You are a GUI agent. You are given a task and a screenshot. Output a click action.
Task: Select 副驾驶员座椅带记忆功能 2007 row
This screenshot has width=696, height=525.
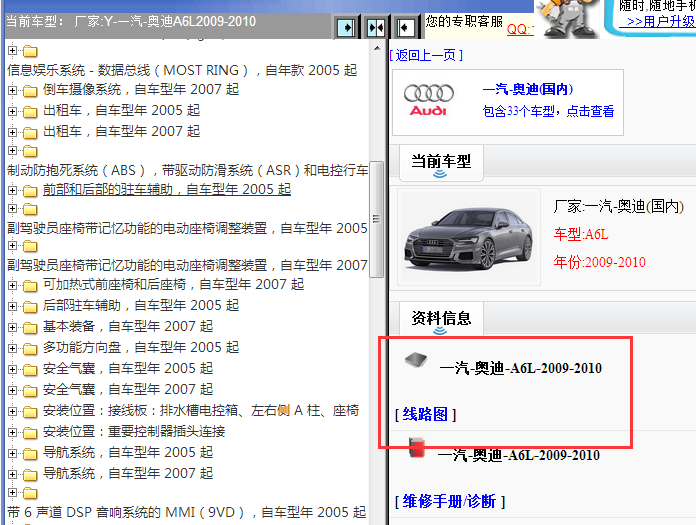tap(187, 265)
